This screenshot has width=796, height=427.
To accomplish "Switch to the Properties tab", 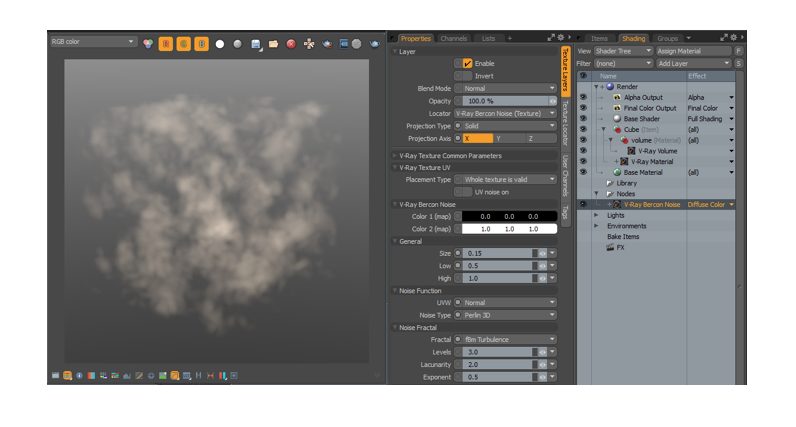I will point(415,38).
